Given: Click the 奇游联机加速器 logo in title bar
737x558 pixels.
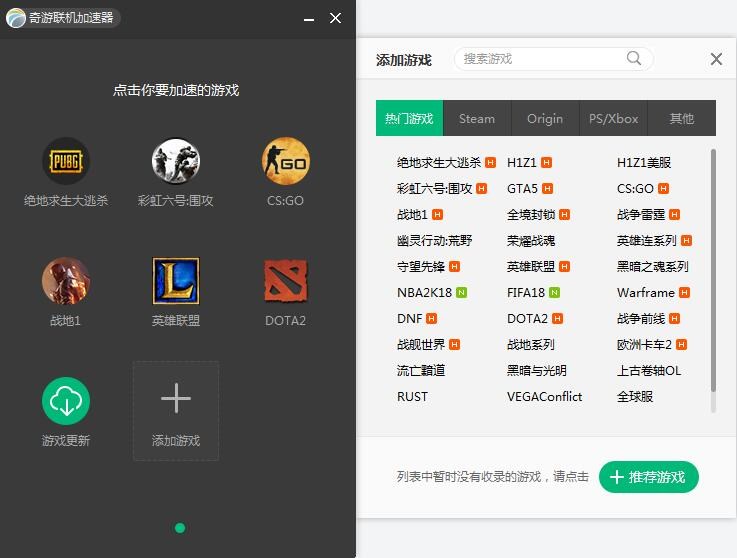Looking at the screenshot, I should (x=16, y=18).
